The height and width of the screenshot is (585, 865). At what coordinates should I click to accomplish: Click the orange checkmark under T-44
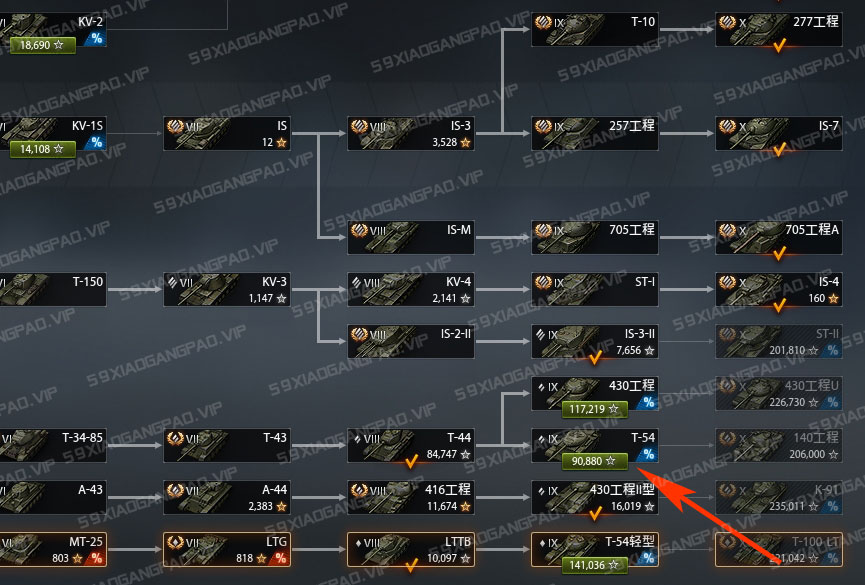tap(411, 461)
